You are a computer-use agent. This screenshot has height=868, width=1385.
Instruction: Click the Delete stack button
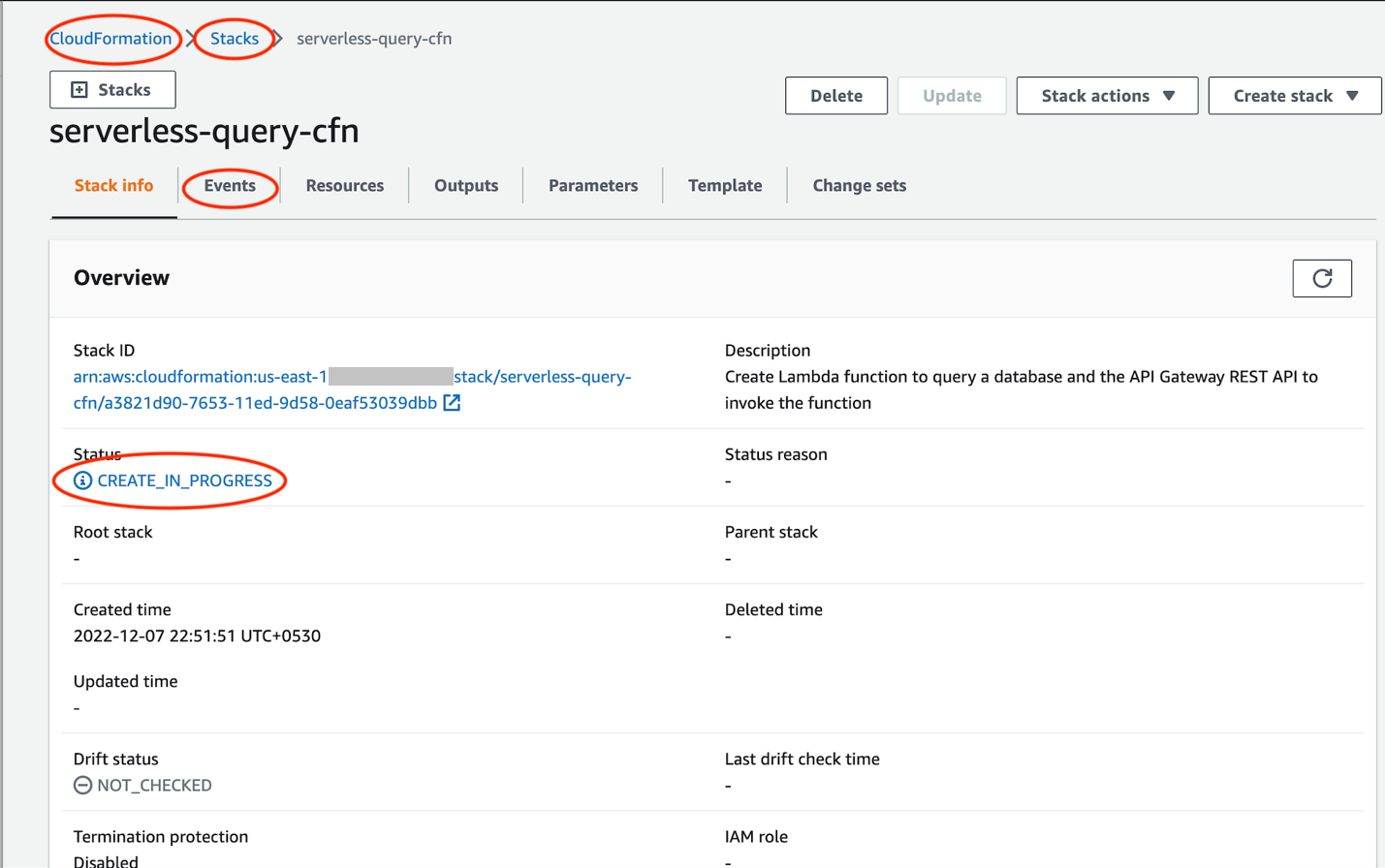(836, 96)
